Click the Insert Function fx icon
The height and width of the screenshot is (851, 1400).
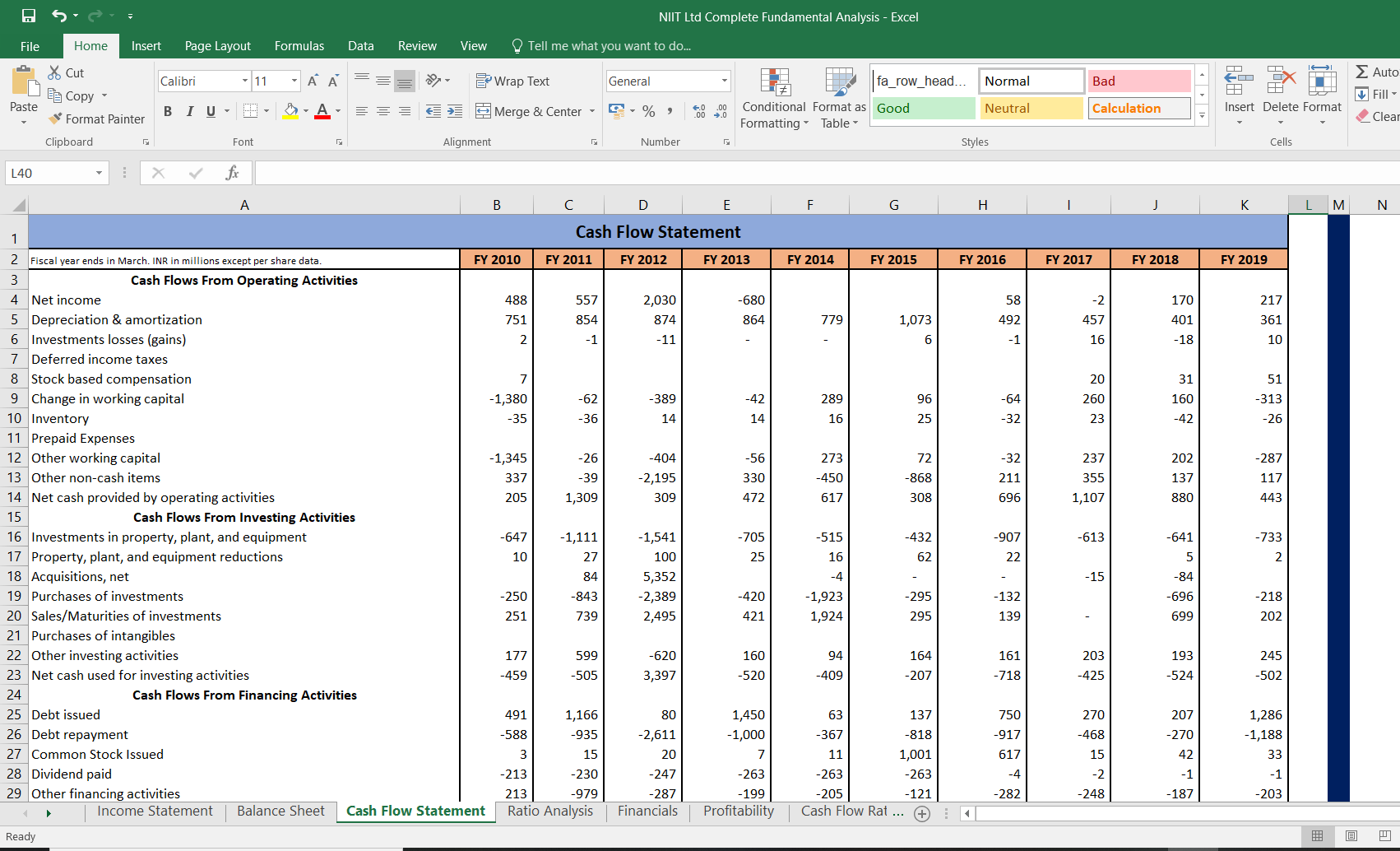(232, 173)
